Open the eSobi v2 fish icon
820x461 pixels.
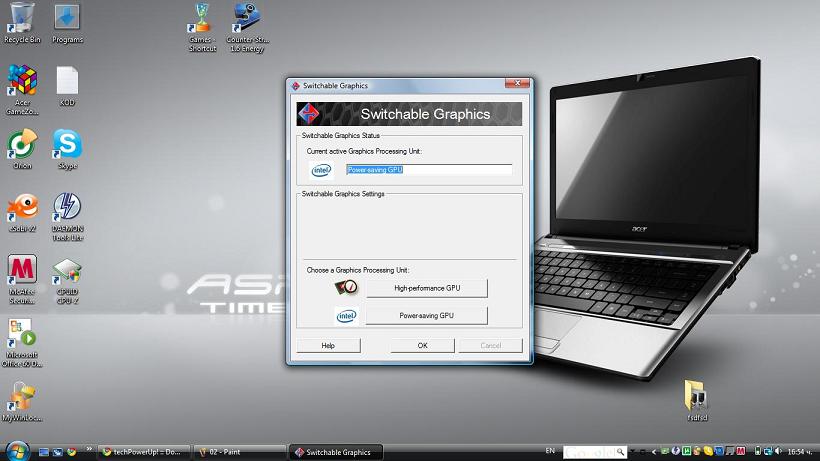coord(22,212)
